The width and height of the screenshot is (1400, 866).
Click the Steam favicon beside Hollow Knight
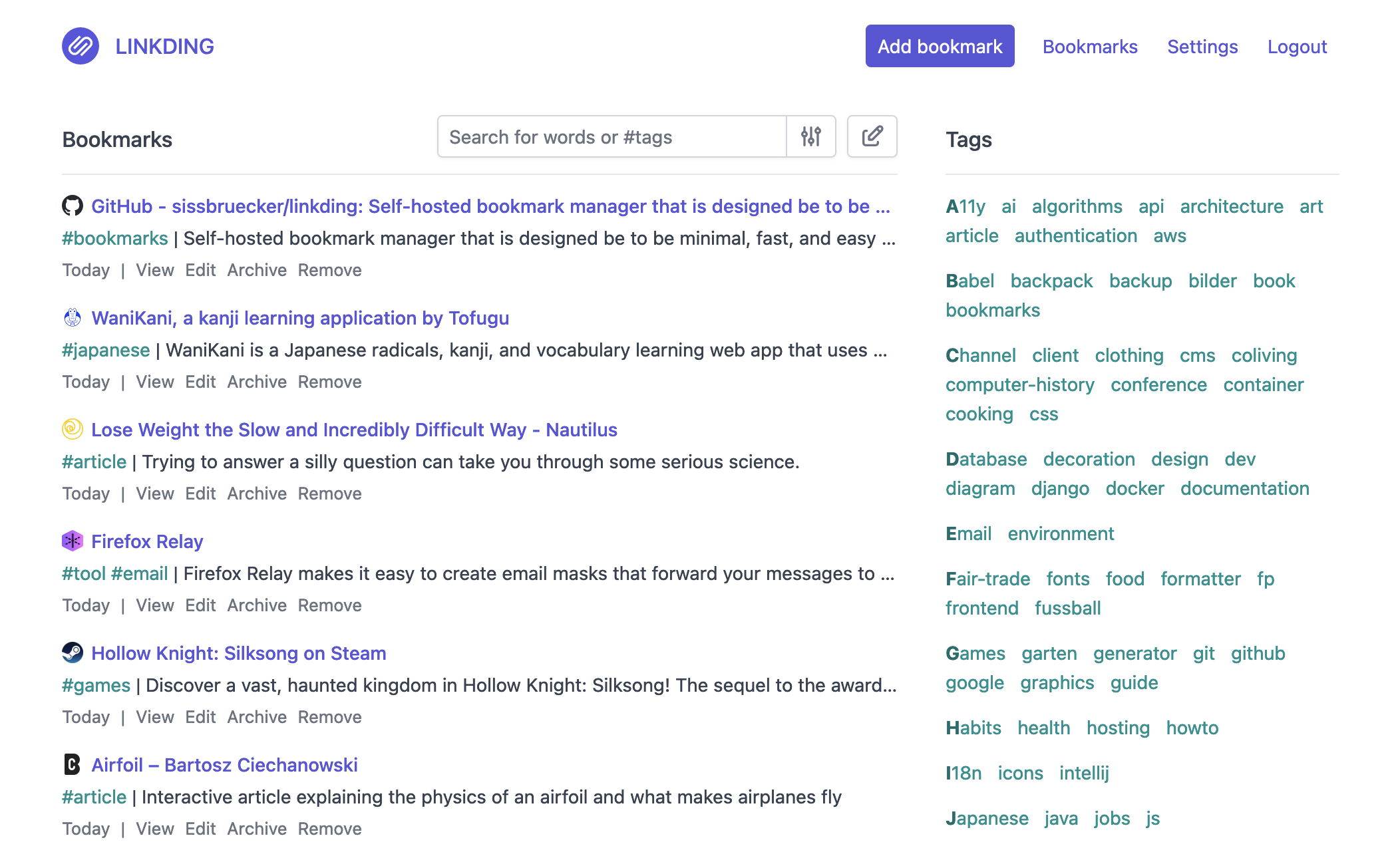click(73, 652)
